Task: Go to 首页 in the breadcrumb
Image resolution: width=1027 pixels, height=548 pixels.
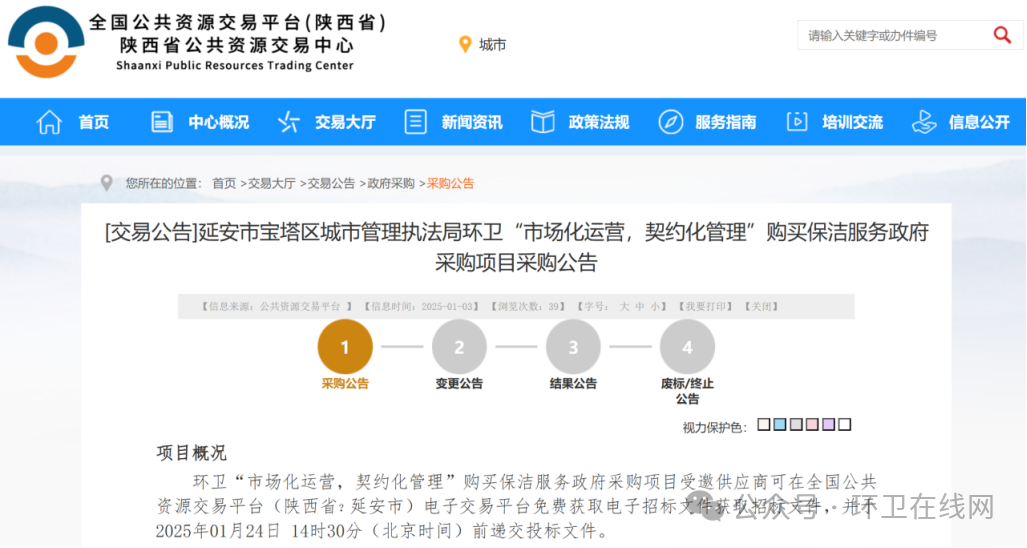Action: pyautogui.click(x=224, y=183)
